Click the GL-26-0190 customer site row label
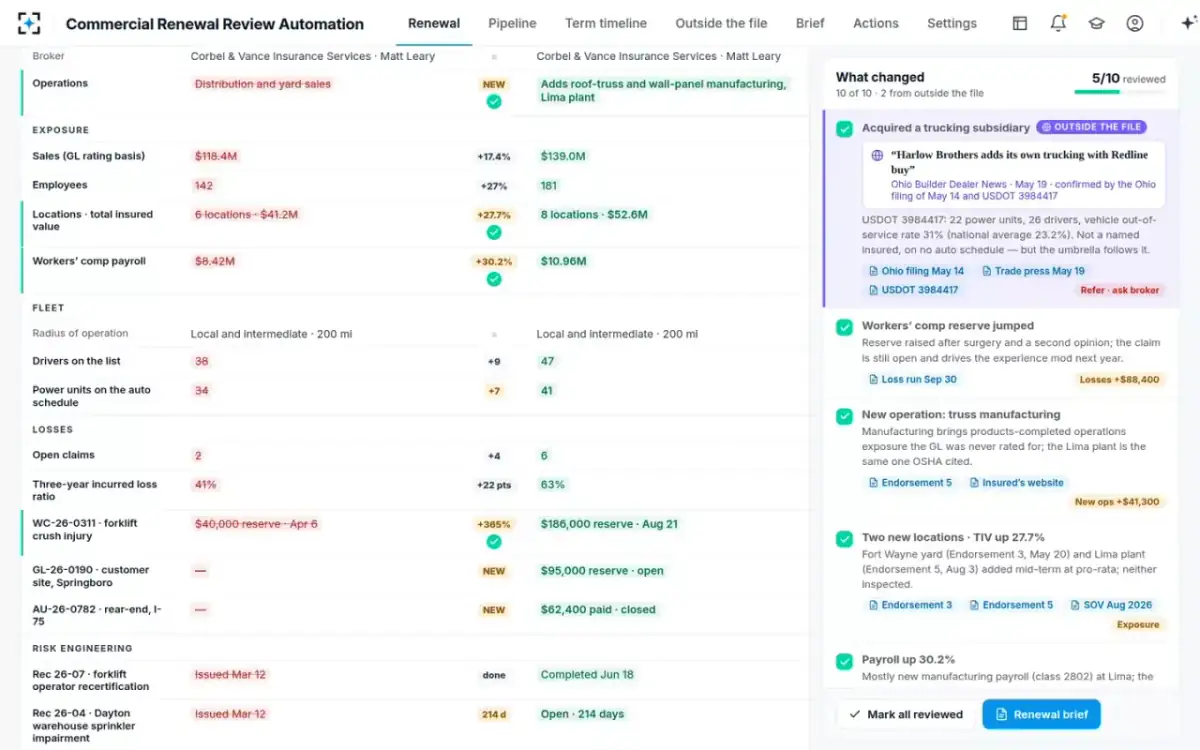This screenshot has height=750, width=1200. (91, 576)
